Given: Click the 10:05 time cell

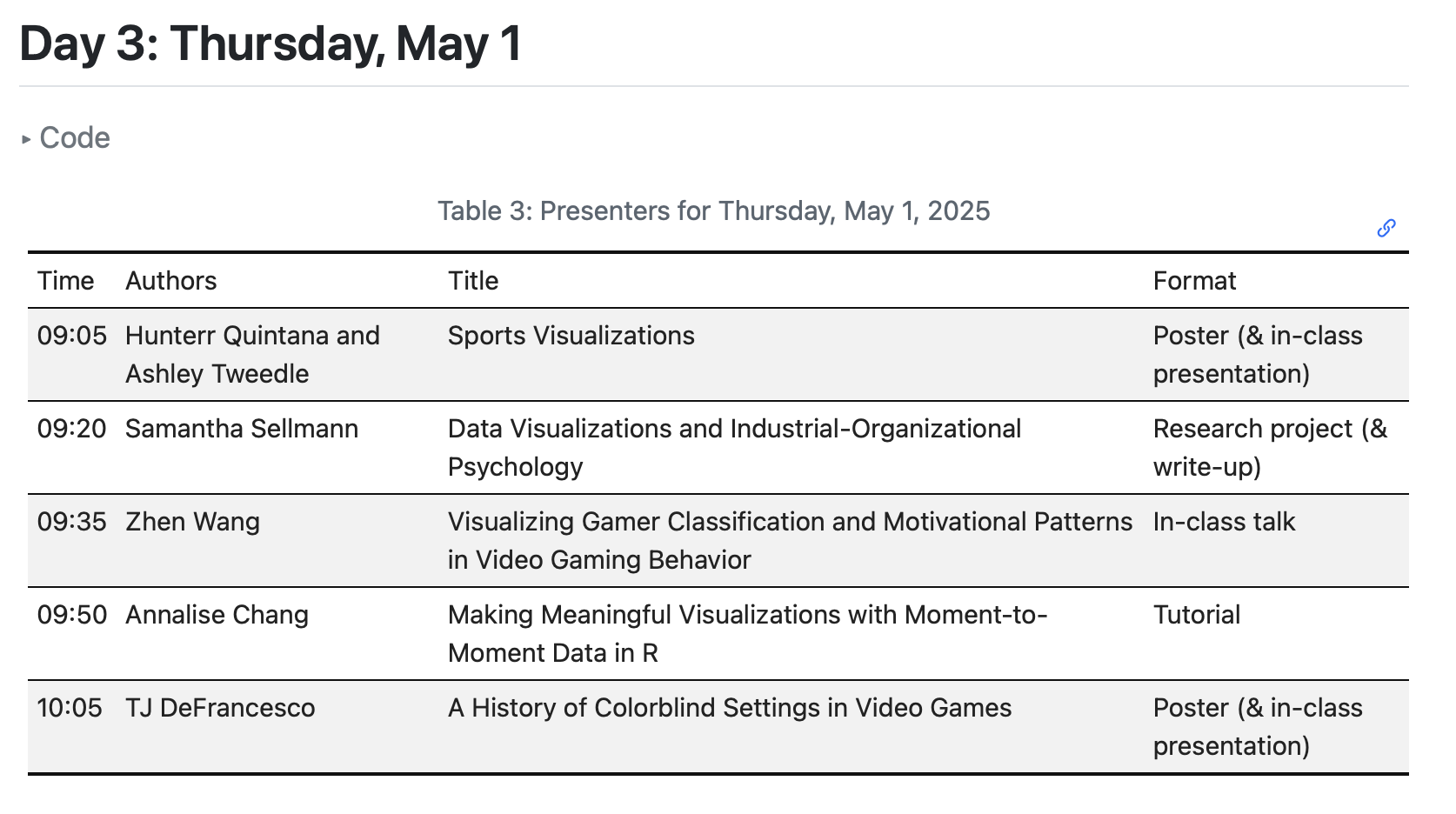Looking at the screenshot, I should coord(70,708).
